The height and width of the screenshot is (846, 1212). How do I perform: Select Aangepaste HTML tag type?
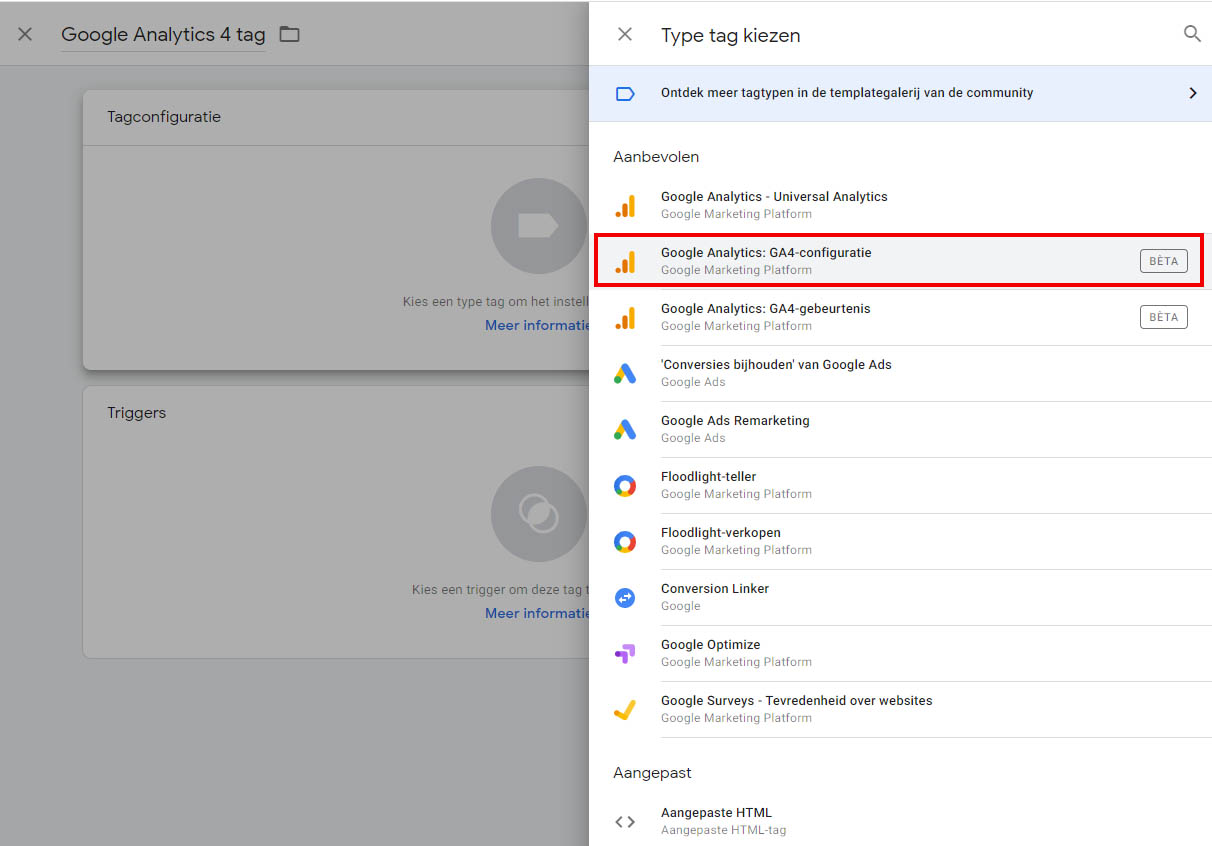coord(716,821)
